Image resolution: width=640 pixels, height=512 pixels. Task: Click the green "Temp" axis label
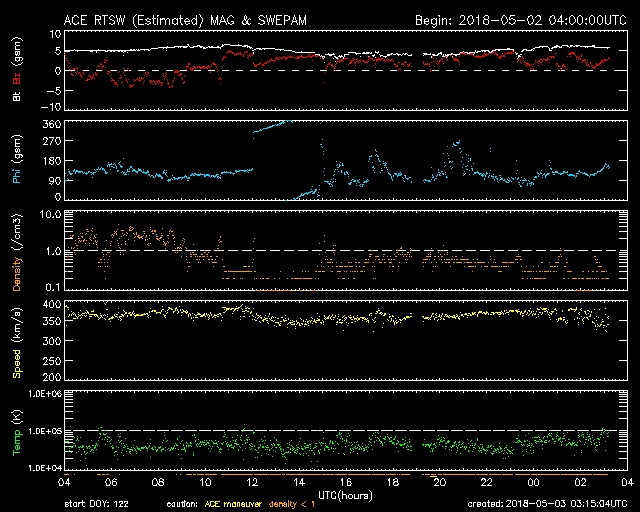(17, 442)
